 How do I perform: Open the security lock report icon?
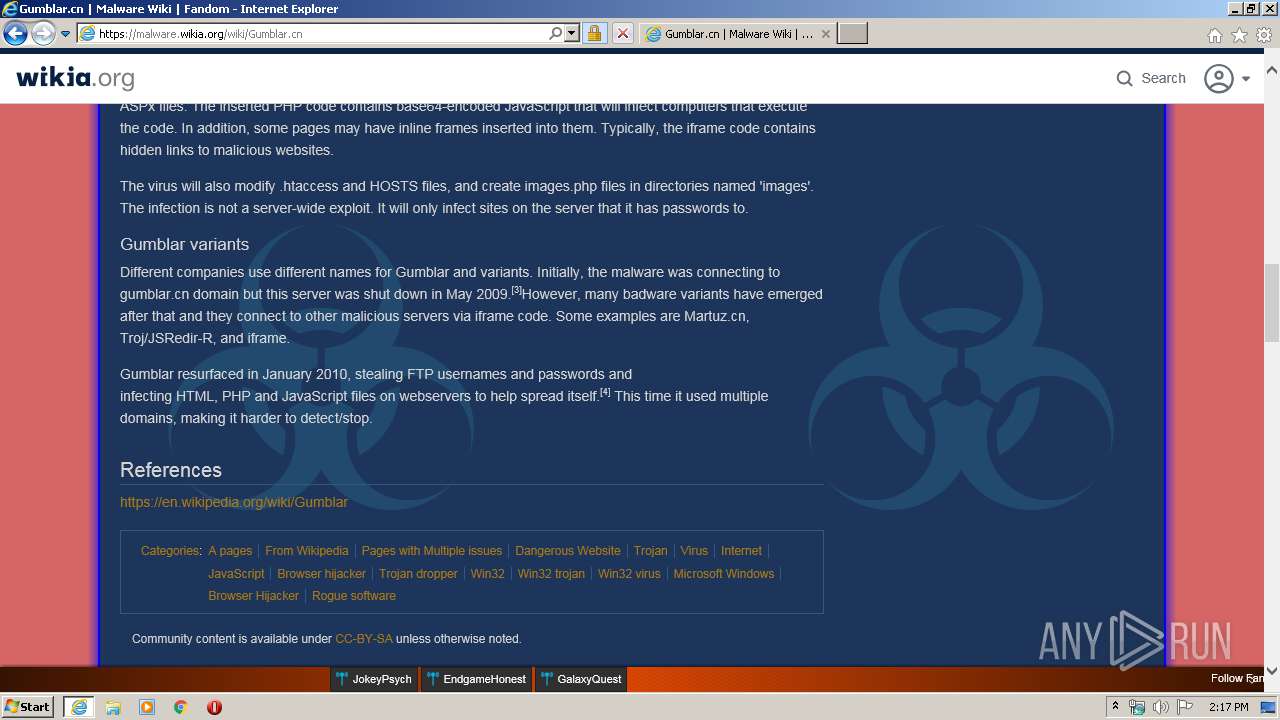(594, 33)
